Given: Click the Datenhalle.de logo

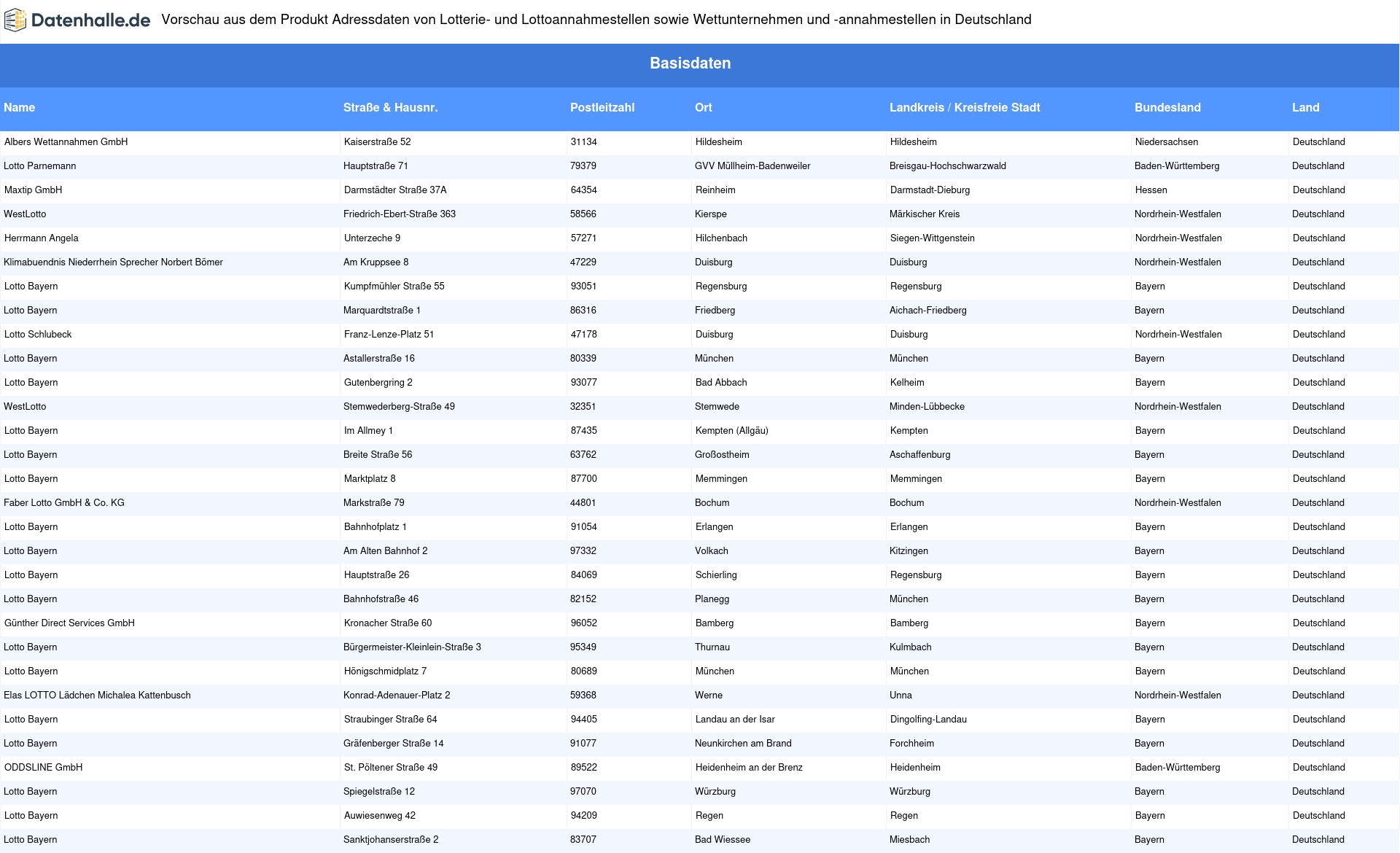Looking at the screenshot, I should (x=77, y=20).
